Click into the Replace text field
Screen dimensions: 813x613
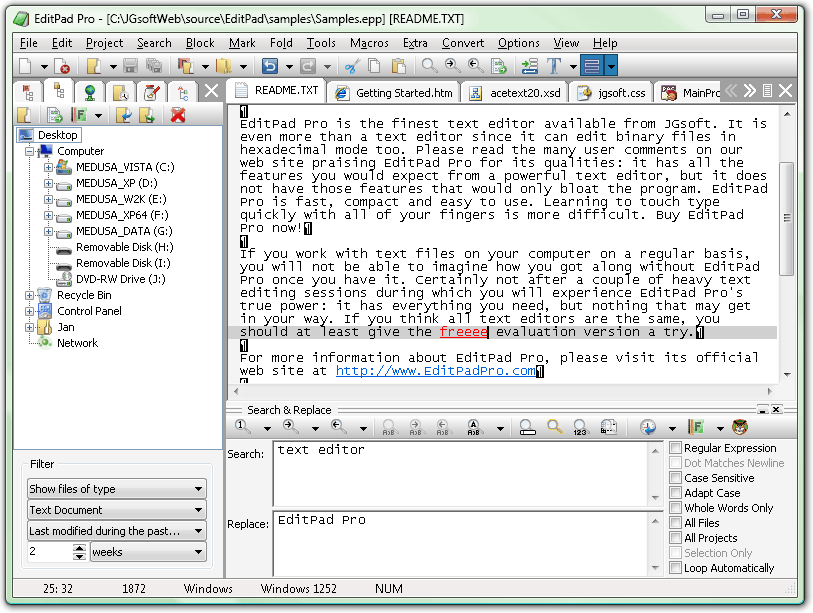[461, 544]
